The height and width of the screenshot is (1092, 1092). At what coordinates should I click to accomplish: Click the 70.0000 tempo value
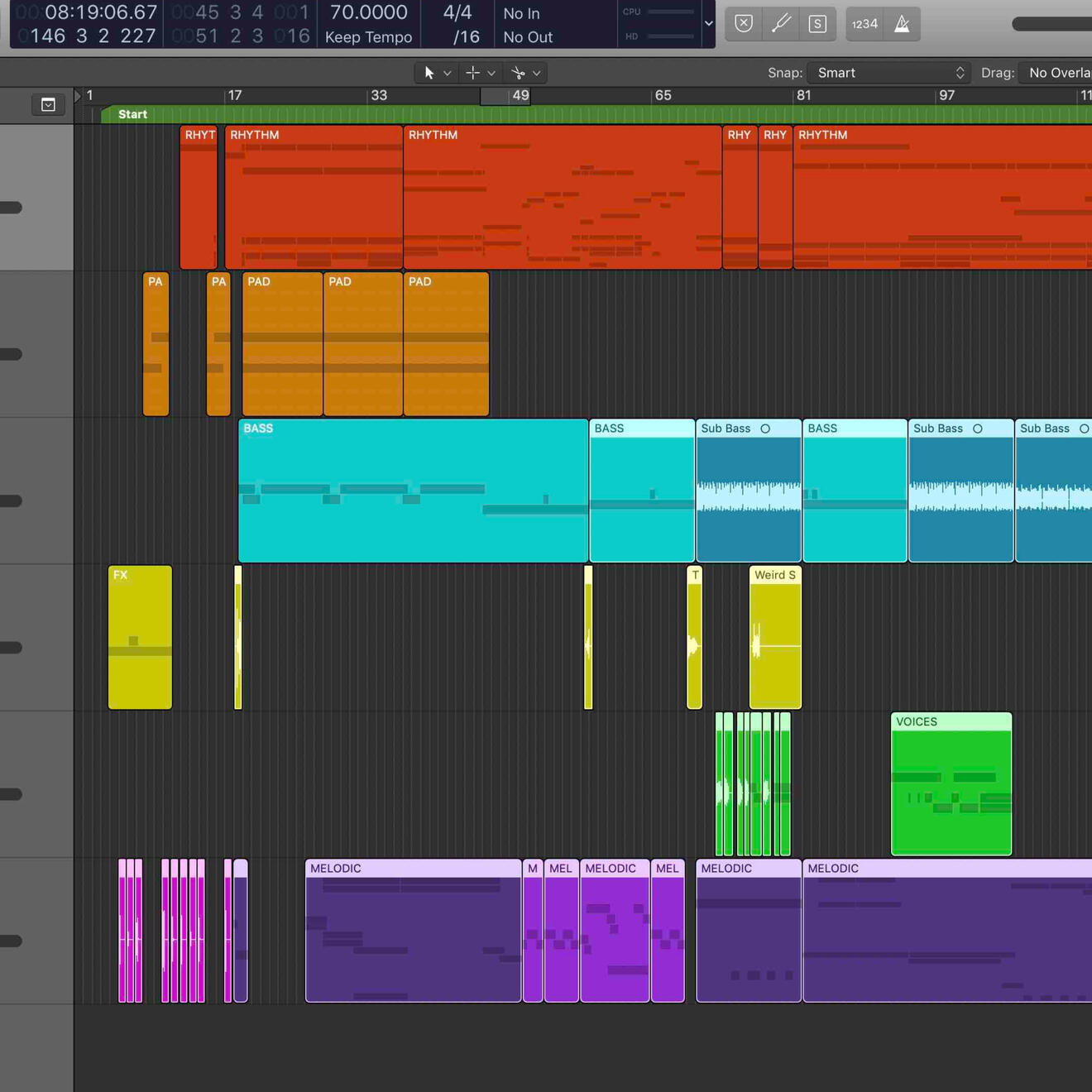click(x=368, y=12)
